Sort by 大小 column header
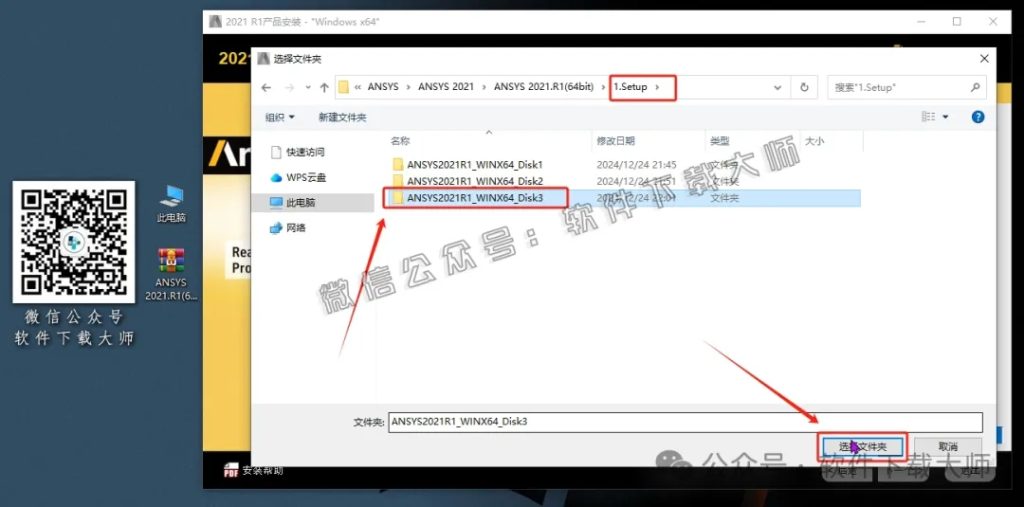Screen dimensions: 1024x507 click(x=814, y=140)
